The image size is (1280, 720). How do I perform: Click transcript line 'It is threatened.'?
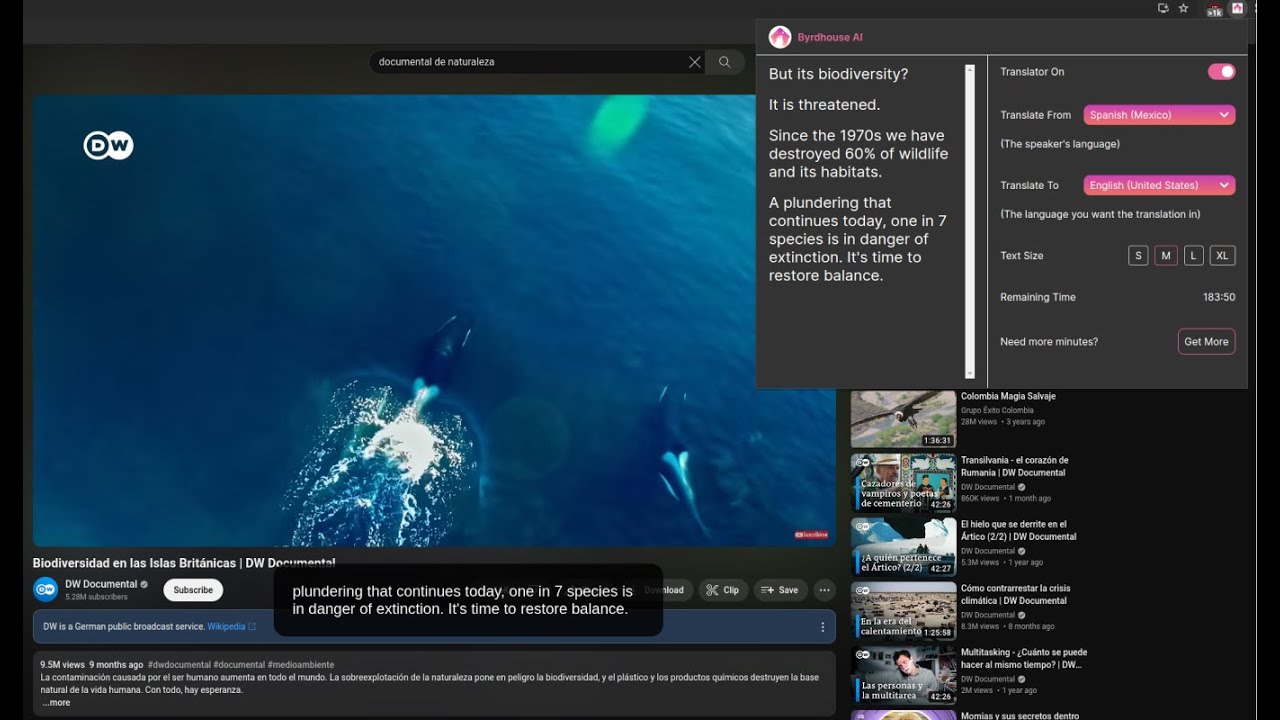click(x=824, y=105)
